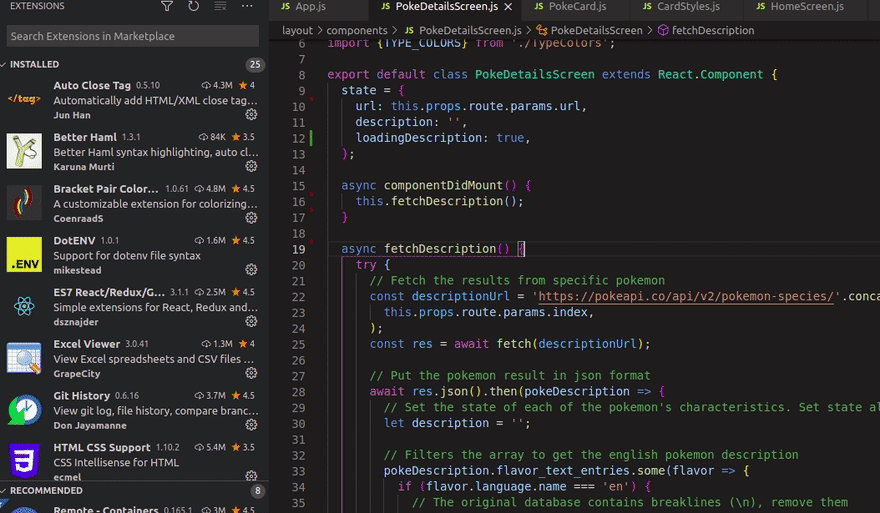The image size is (880, 513).
Task: Switch to the PokeCard.js tab
Action: point(577,7)
